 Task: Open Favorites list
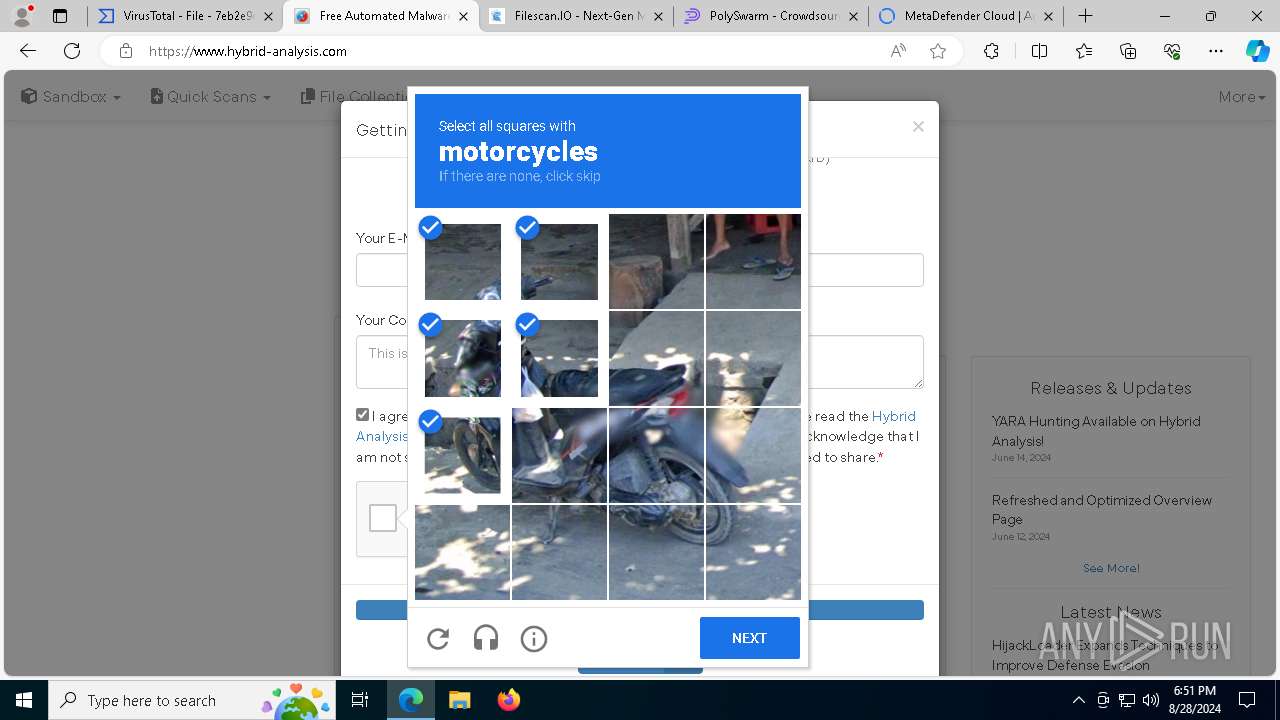pos(1084,51)
